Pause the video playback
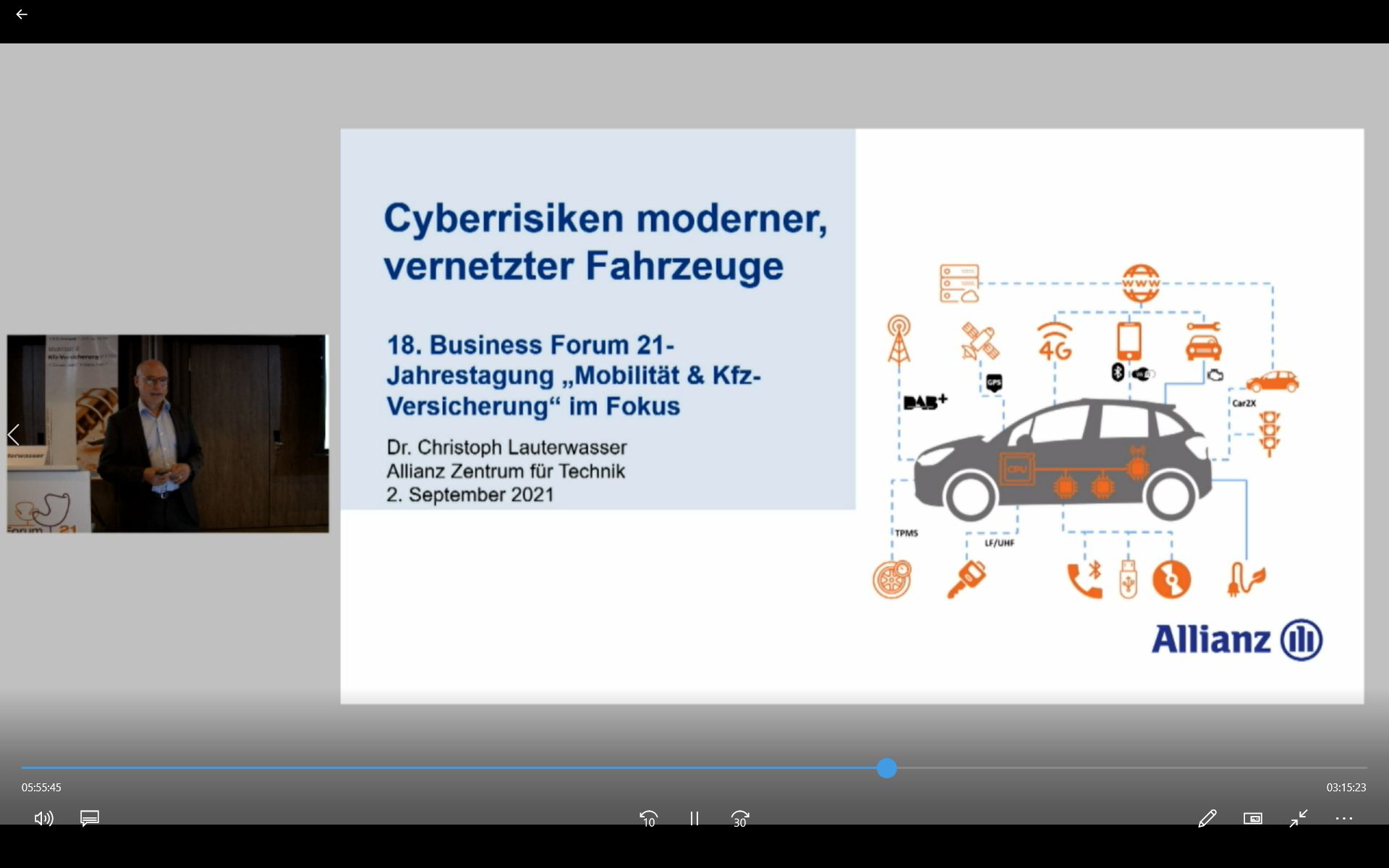 click(694, 818)
